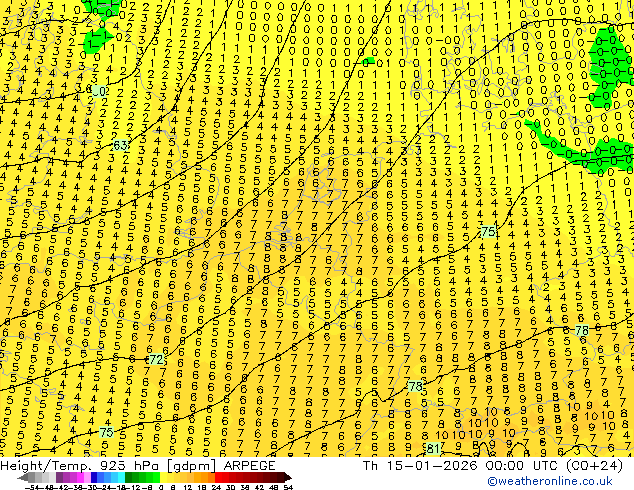Click the 'Height/Temp. 925 hPa' title text
634x490 pixels.
(80, 466)
